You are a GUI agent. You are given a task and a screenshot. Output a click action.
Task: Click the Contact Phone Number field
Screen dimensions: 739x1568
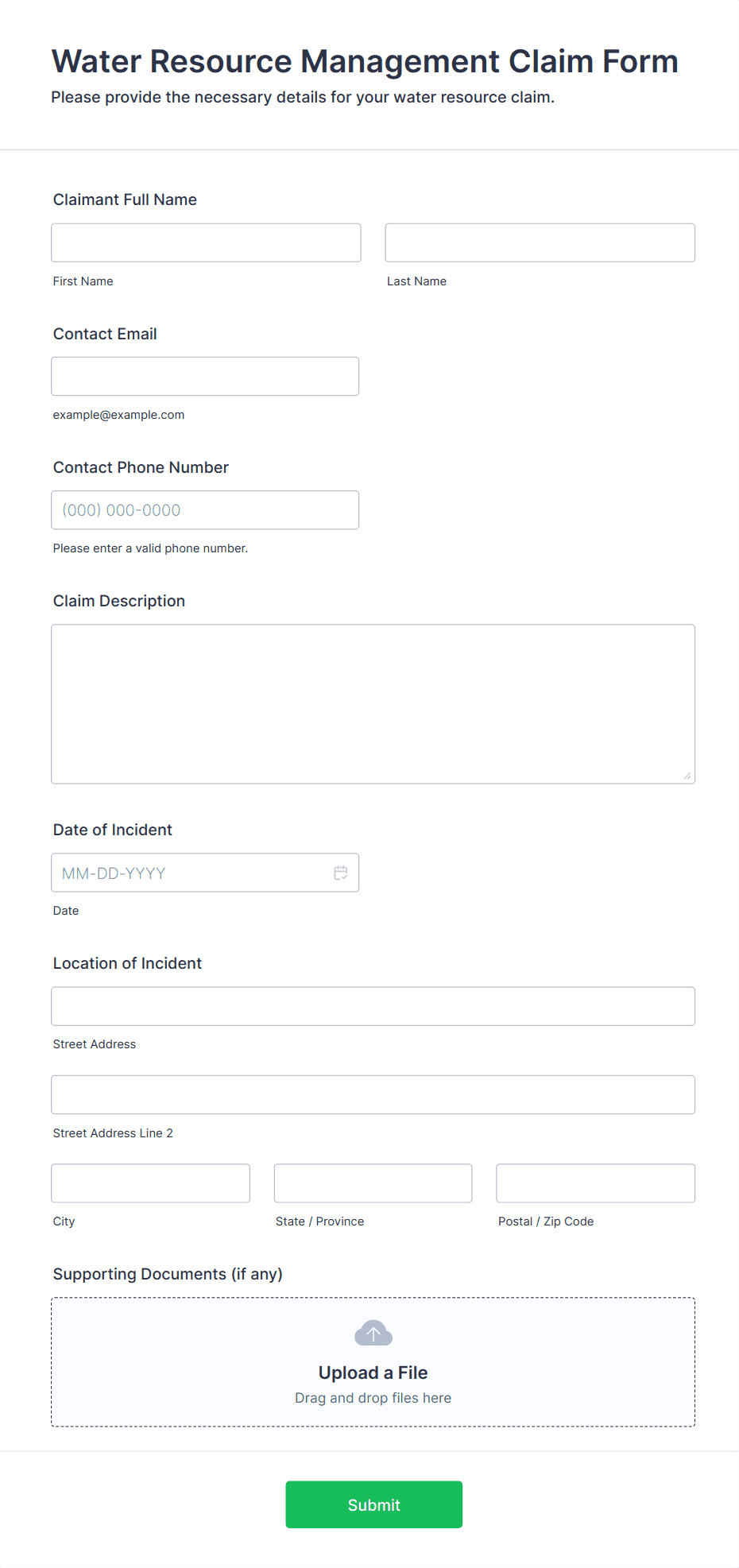[x=205, y=509]
